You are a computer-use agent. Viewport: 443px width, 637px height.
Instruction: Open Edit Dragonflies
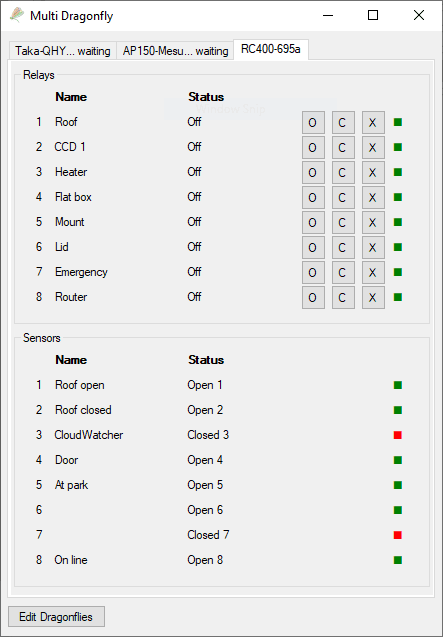[56, 617]
